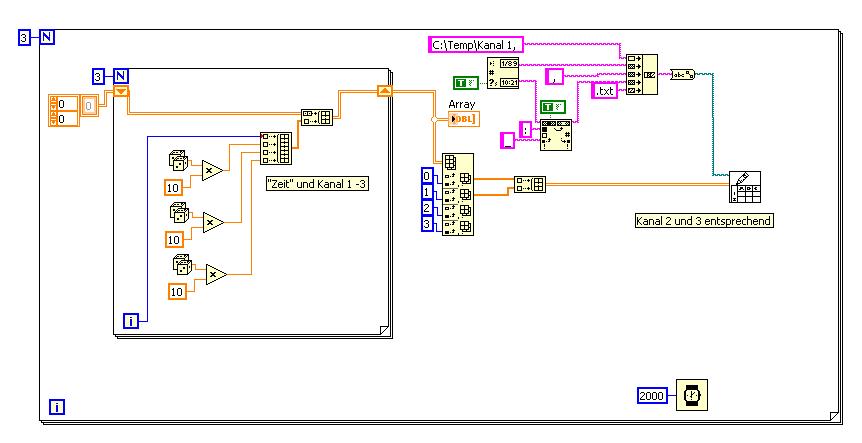Click the array constant element 0 box
The width and height of the screenshot is (862, 443).
click(90, 105)
